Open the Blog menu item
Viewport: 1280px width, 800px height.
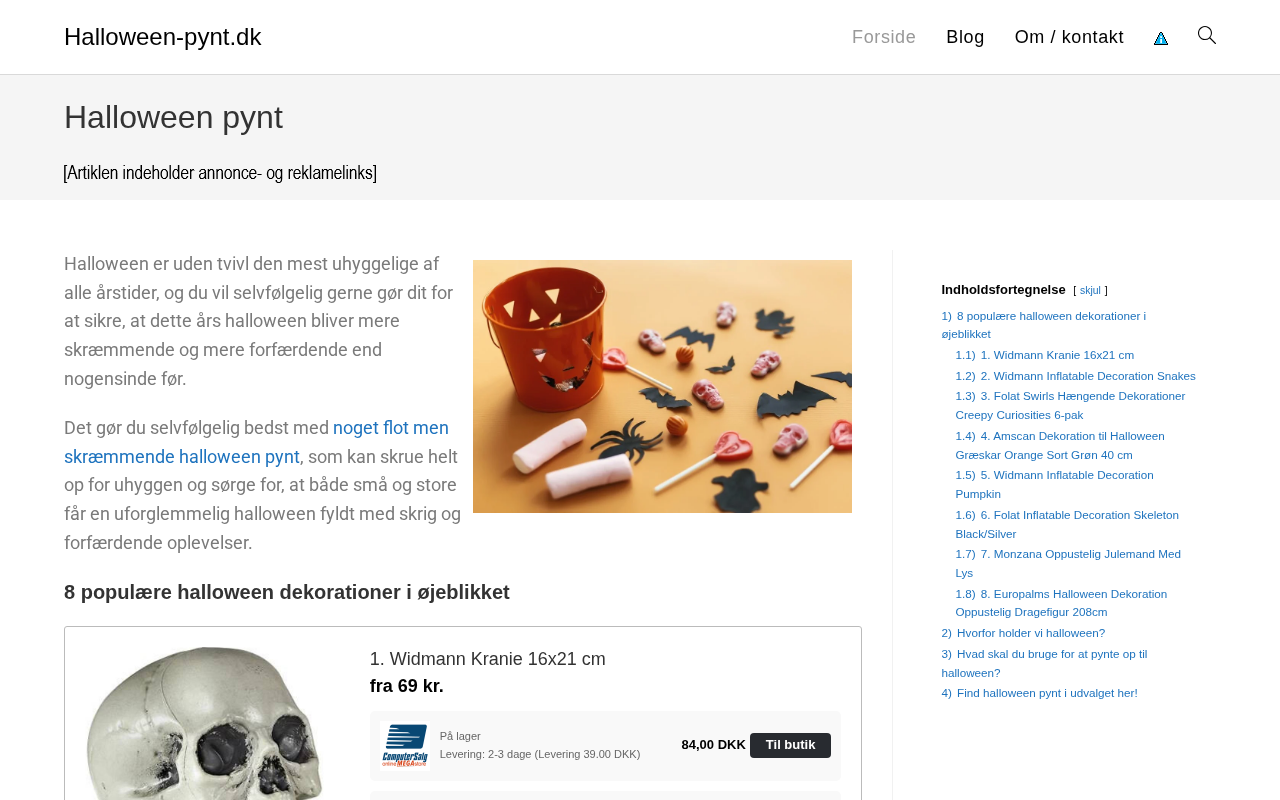pos(965,37)
